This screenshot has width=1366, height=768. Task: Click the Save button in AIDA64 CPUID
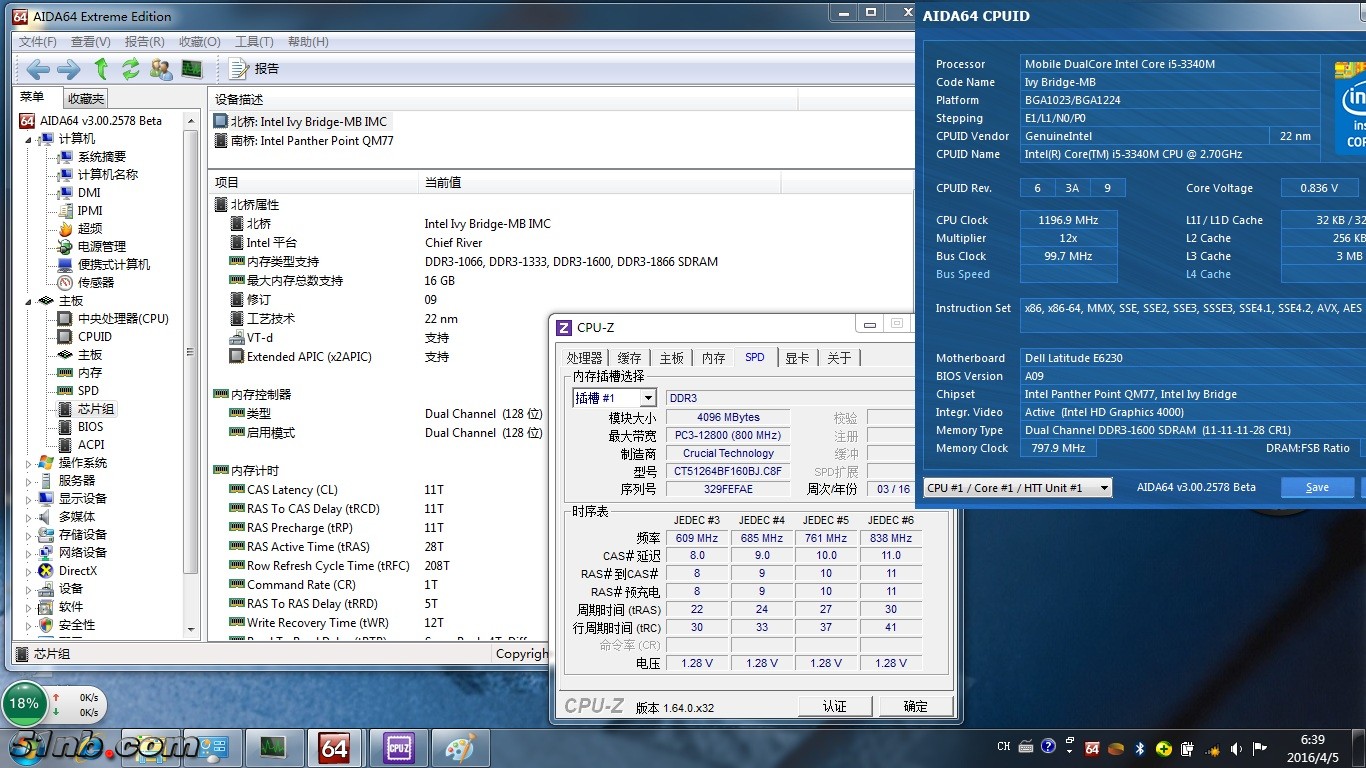pos(1317,487)
